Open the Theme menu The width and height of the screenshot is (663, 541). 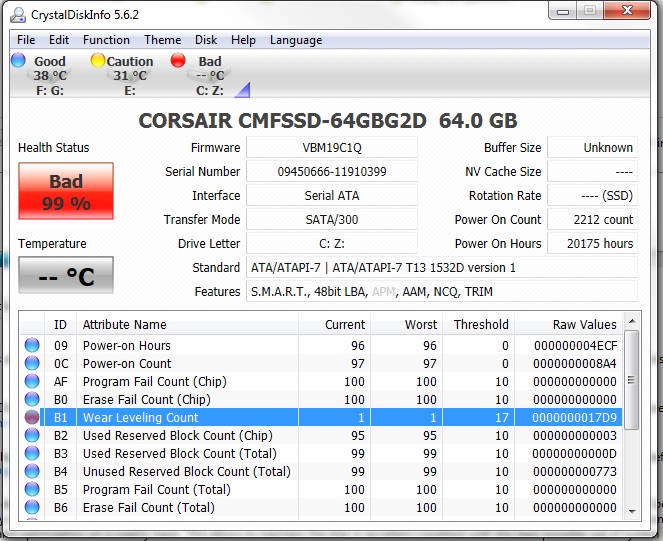point(162,40)
